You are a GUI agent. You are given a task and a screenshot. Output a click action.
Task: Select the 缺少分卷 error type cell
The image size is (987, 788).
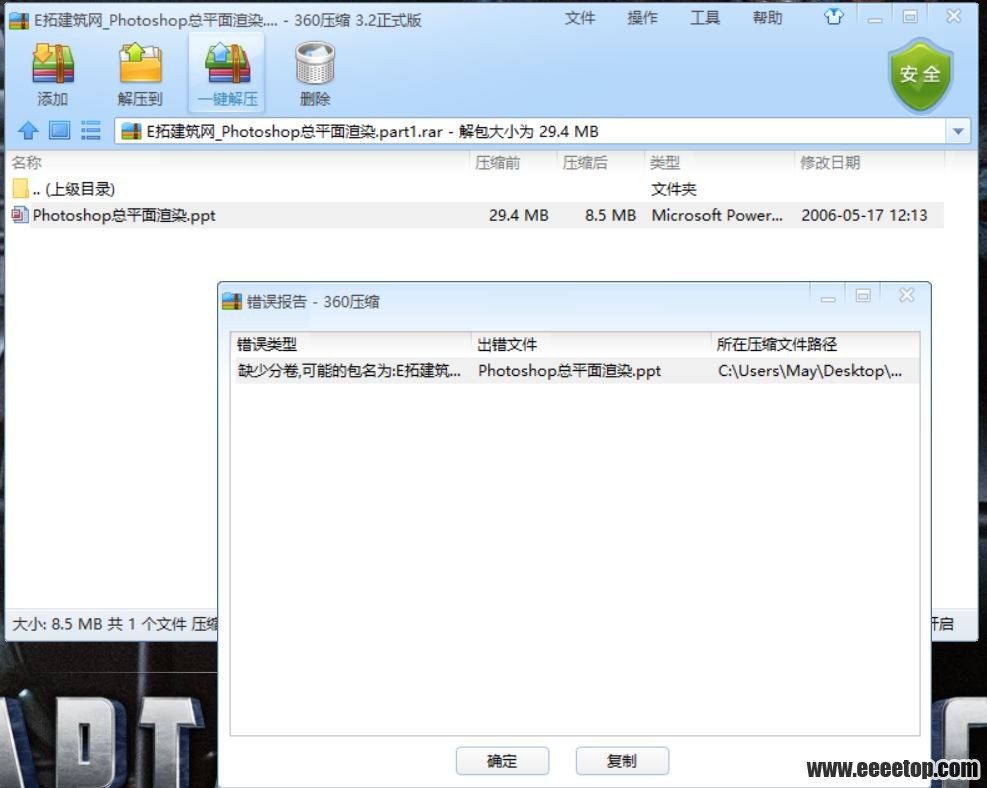click(x=349, y=371)
